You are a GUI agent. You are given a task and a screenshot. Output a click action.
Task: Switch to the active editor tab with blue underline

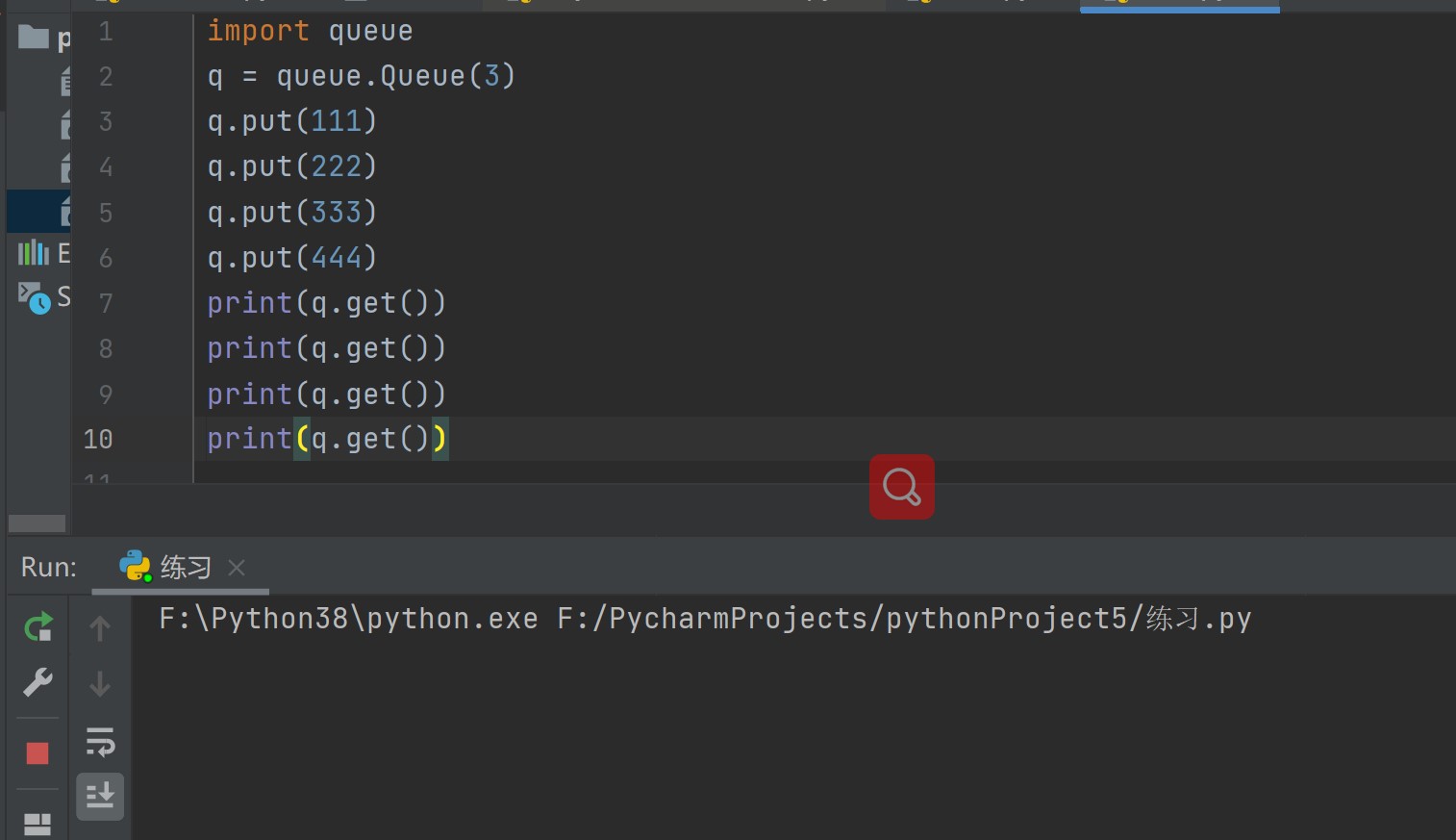pos(1179,3)
